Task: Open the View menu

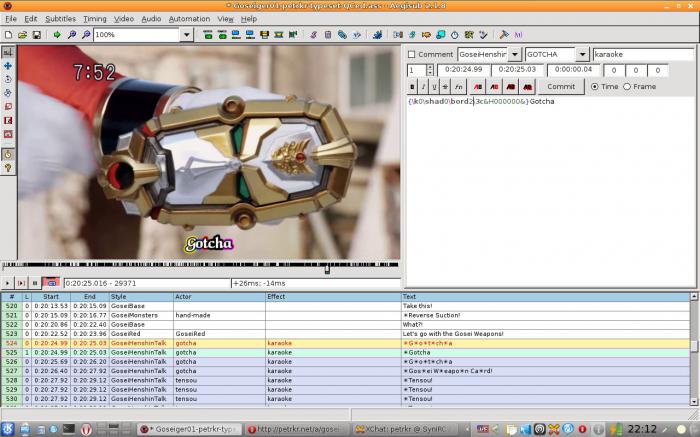Action: pyautogui.click(x=225, y=19)
